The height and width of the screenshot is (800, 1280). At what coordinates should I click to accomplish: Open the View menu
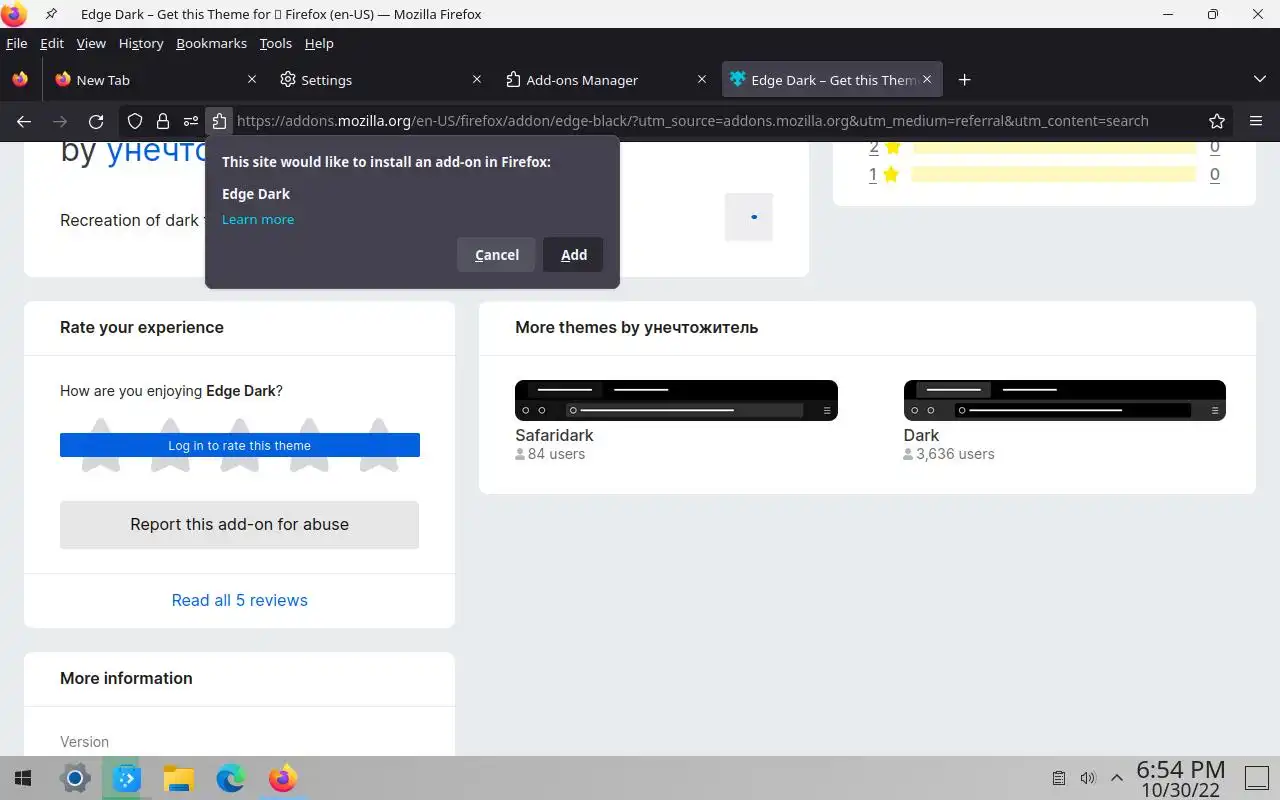(91, 43)
